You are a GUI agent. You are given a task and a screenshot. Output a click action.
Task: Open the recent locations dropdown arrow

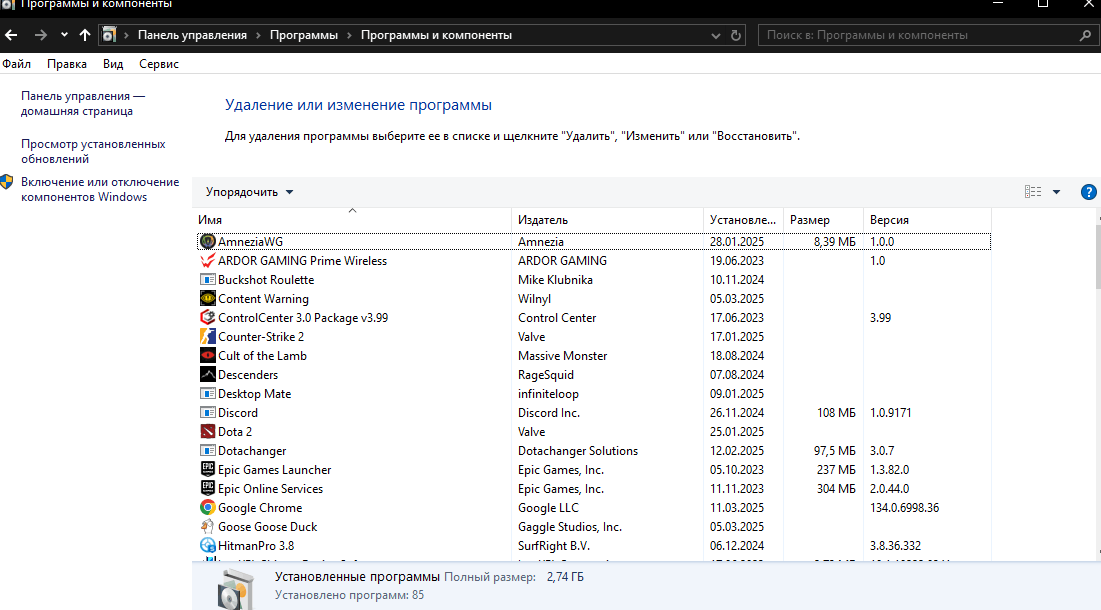click(64, 34)
